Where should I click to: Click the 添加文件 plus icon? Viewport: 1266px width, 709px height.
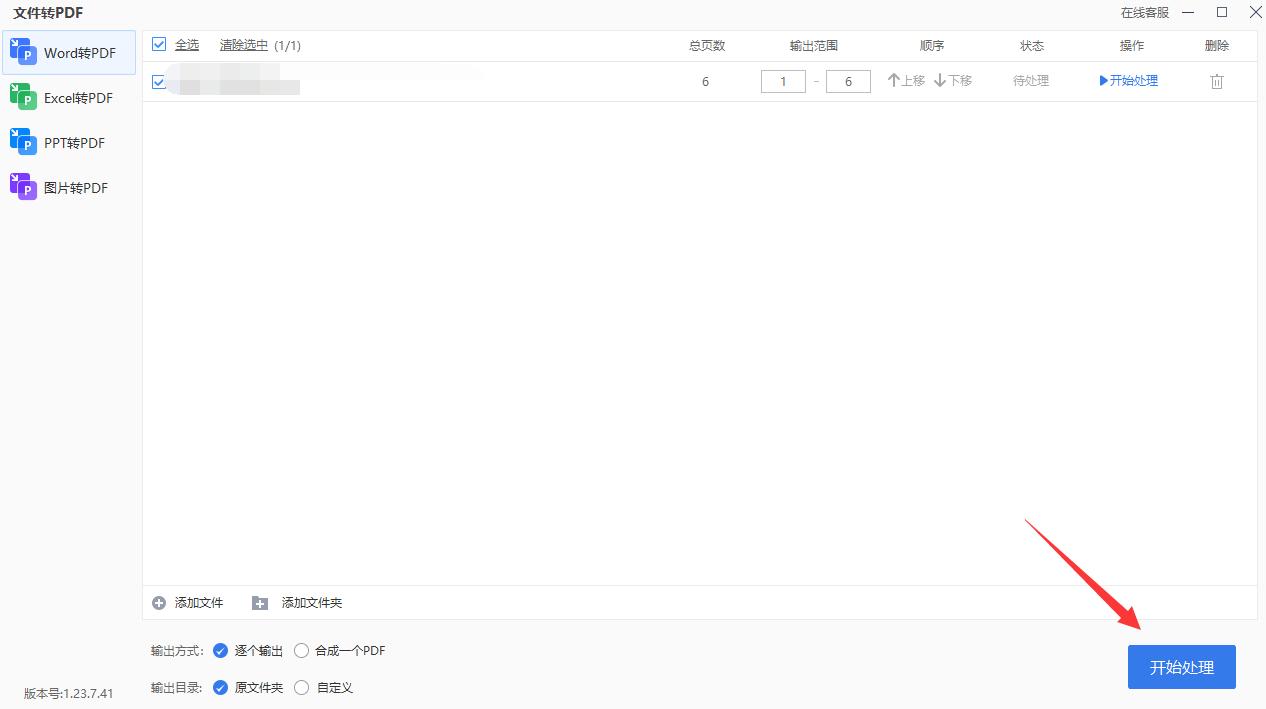pos(159,603)
